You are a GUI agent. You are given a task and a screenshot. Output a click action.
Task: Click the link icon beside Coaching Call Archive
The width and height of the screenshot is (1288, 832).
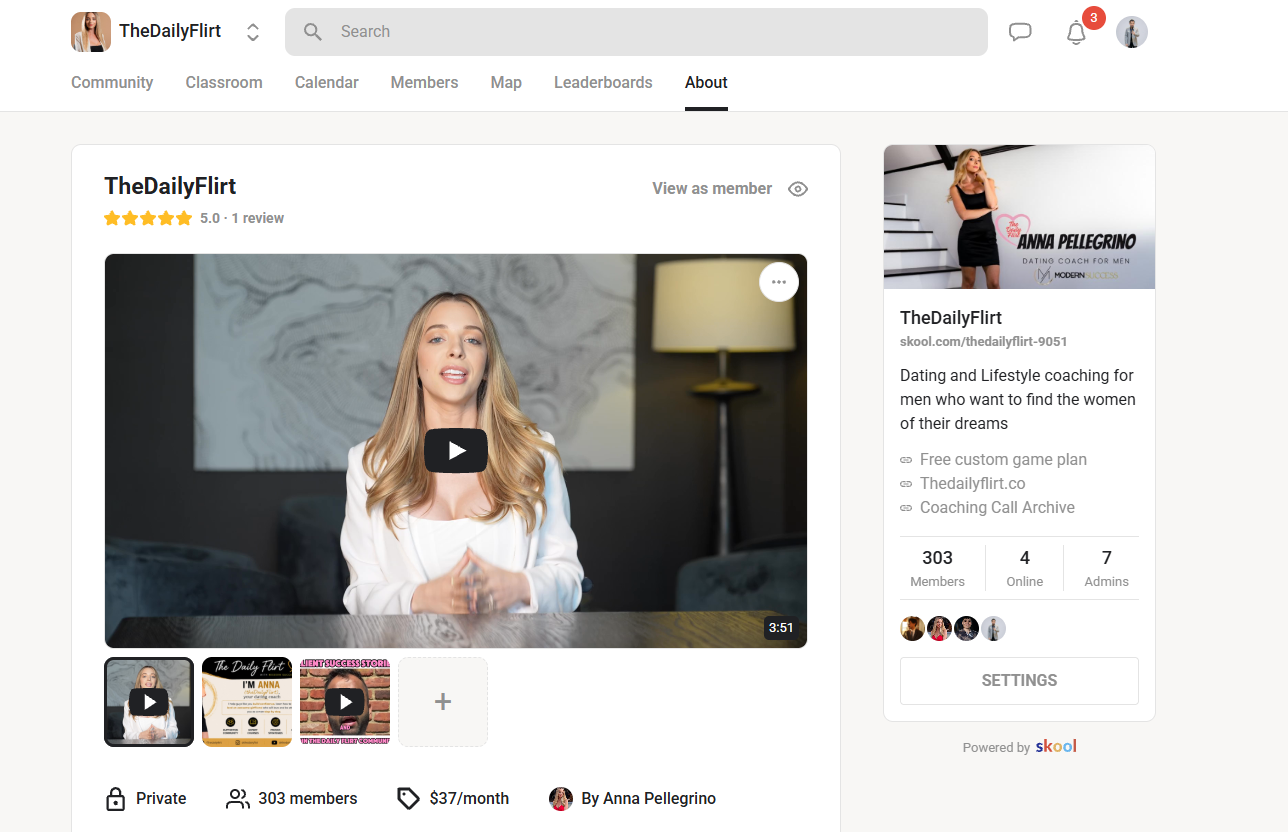click(x=906, y=508)
